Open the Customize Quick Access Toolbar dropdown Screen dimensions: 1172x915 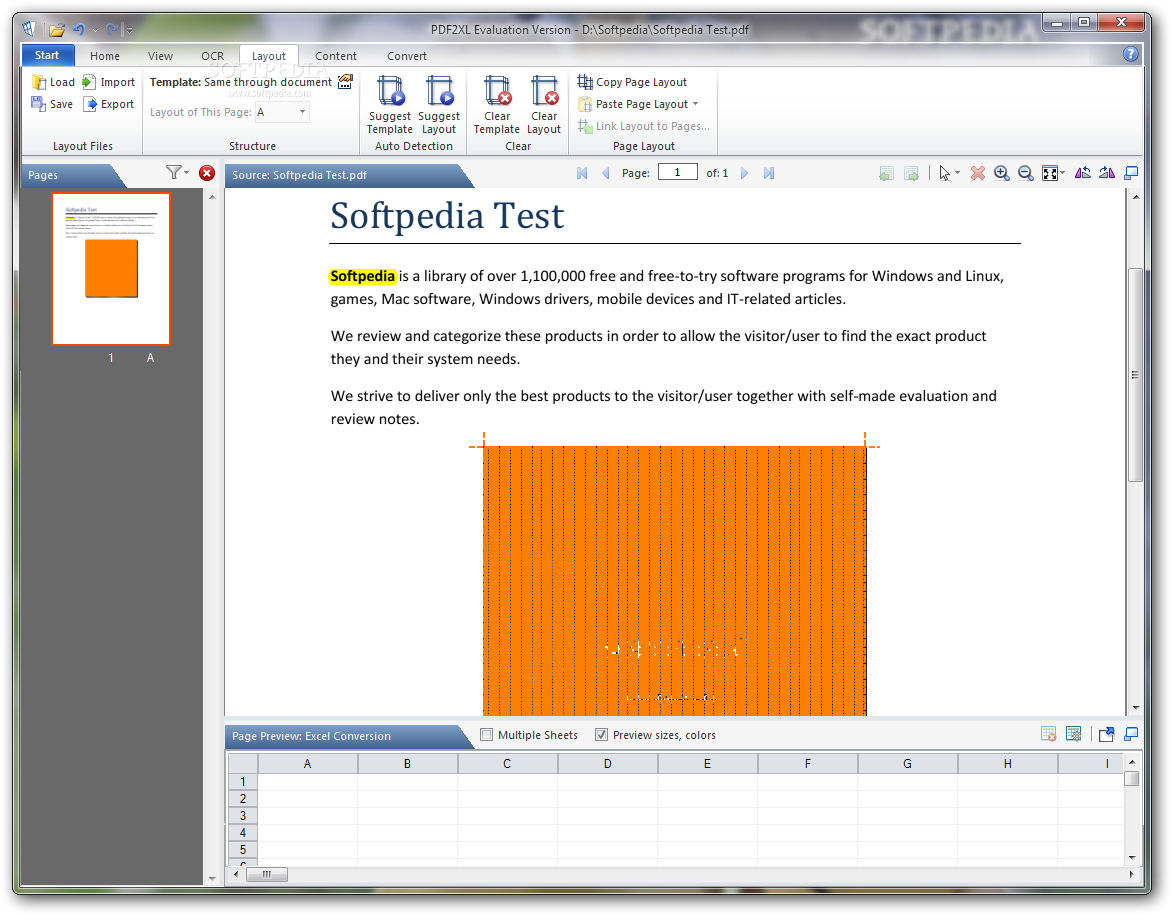click(x=129, y=31)
